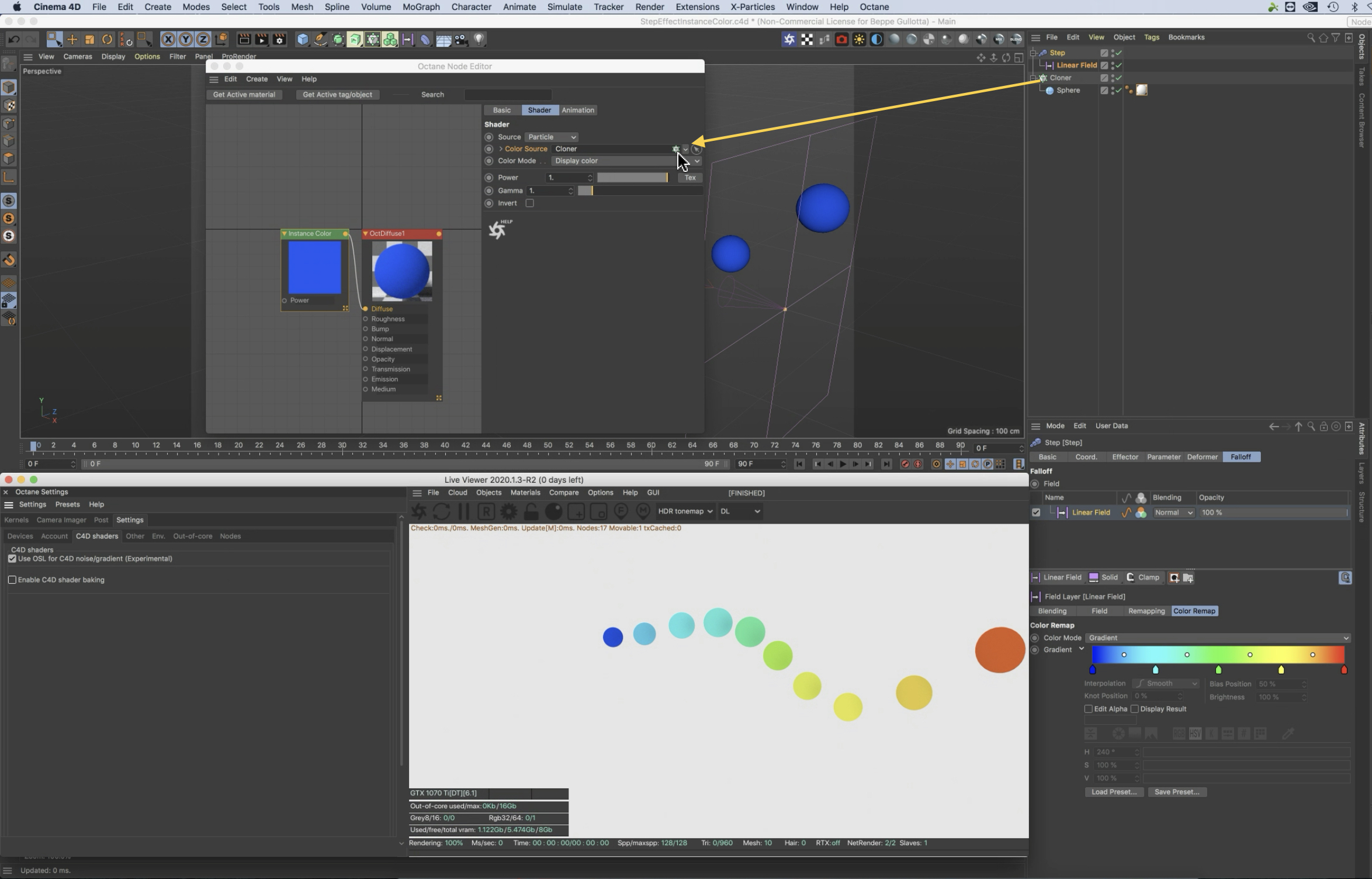Tick the Display Result checkbox
The image size is (1372, 879).
(1134, 709)
